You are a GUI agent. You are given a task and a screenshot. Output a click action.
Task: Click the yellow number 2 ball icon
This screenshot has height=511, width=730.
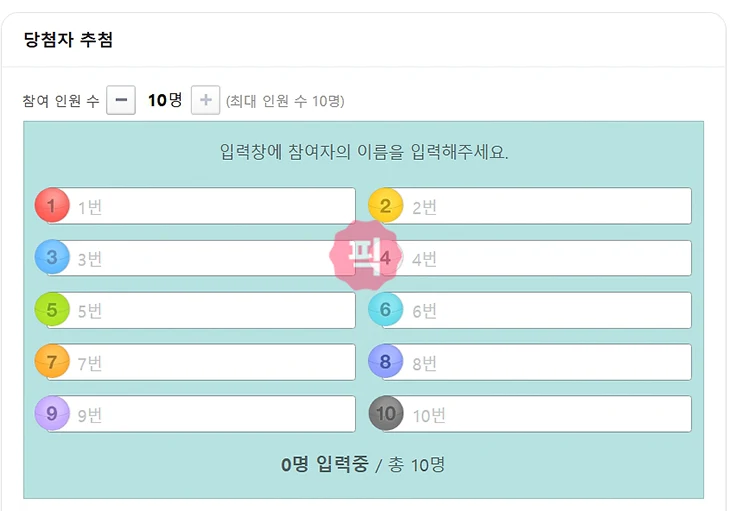(x=385, y=205)
